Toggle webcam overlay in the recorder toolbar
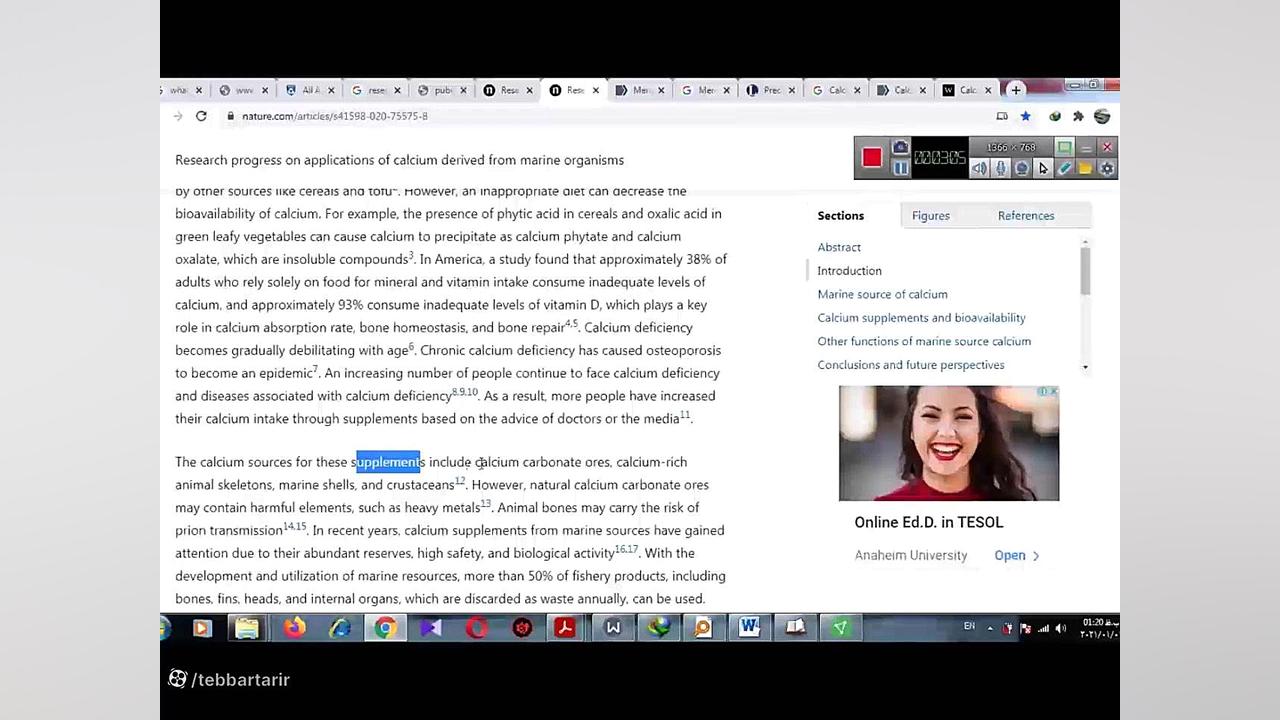 1022,169
